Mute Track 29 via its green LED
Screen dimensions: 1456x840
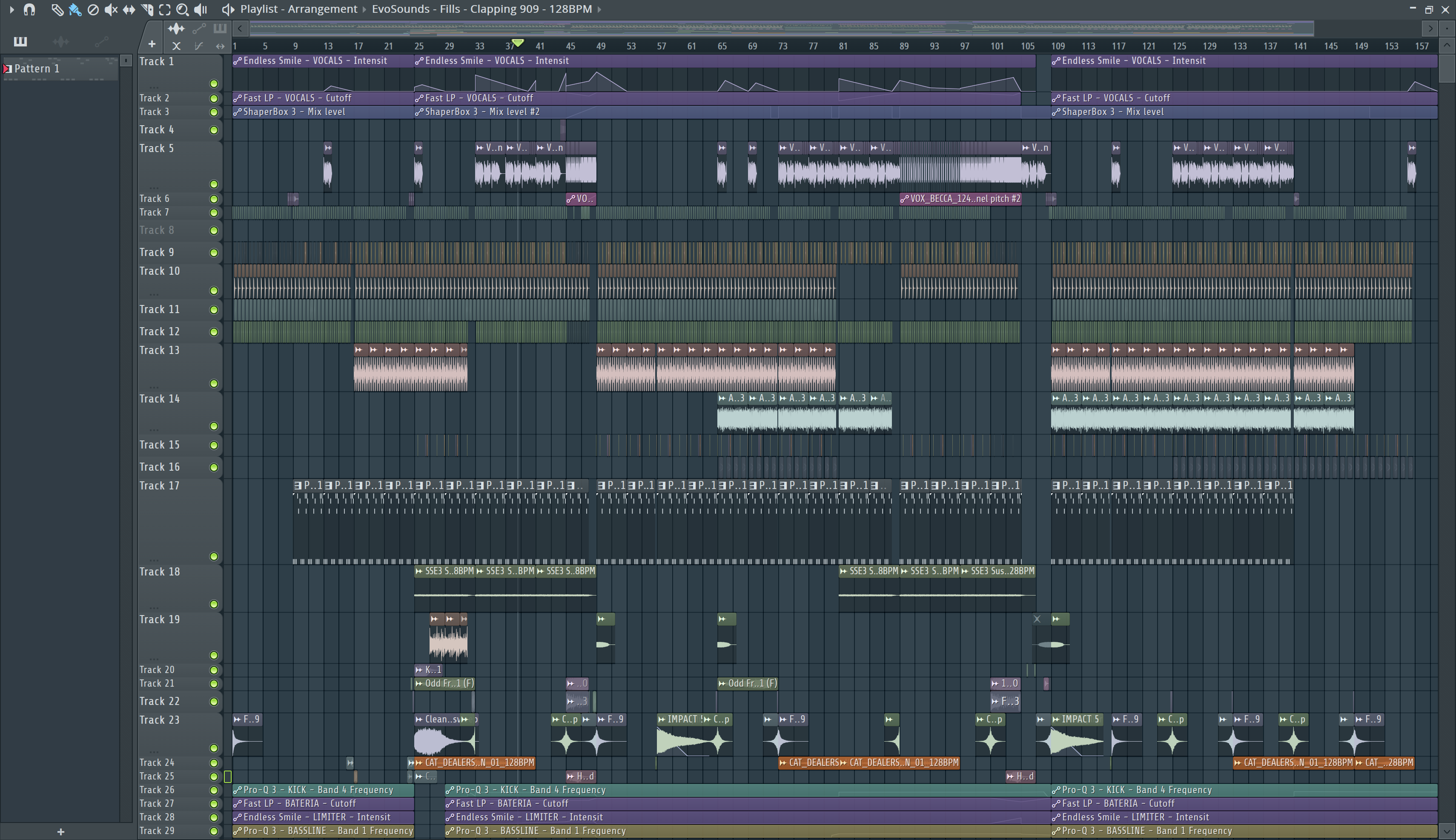pyautogui.click(x=214, y=831)
